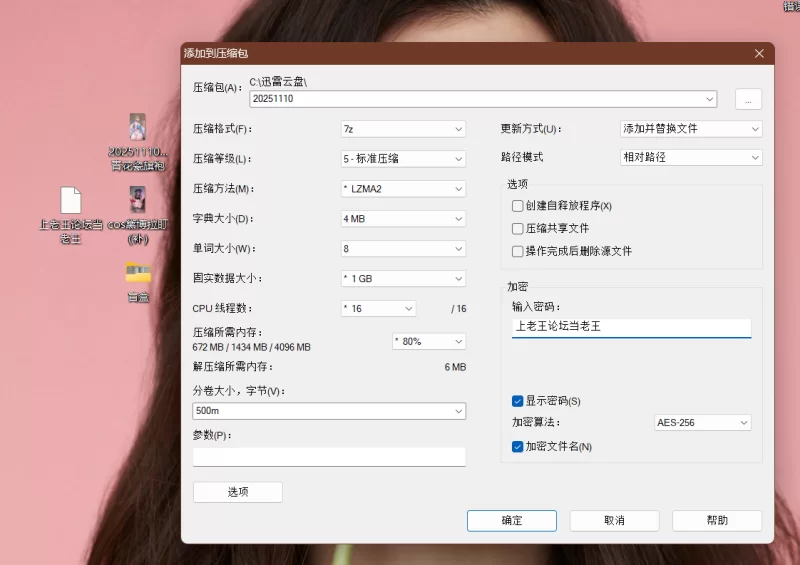Screen dimensions: 800x565
Task: Select the blank document file icon on desktop
Action: click(x=70, y=201)
